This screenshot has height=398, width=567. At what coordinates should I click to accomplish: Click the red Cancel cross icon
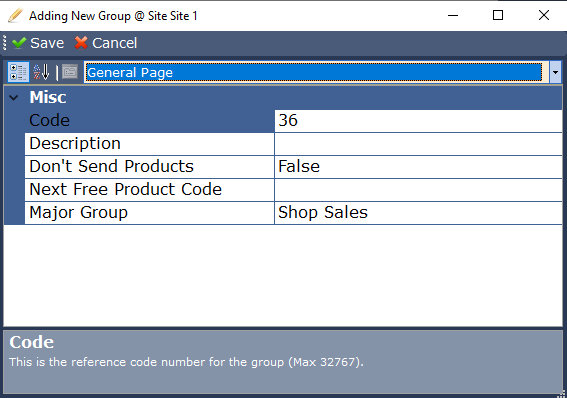click(81, 43)
